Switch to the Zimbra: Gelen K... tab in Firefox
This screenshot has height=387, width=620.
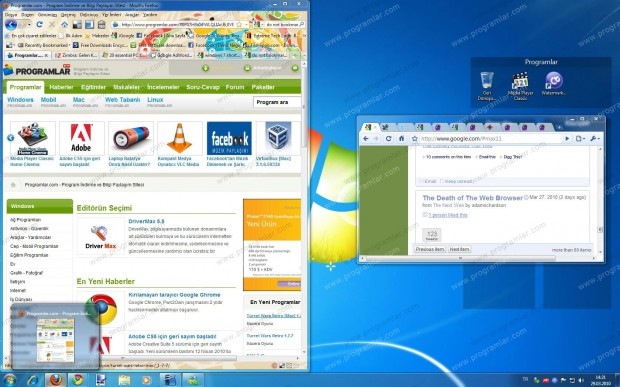(75, 55)
